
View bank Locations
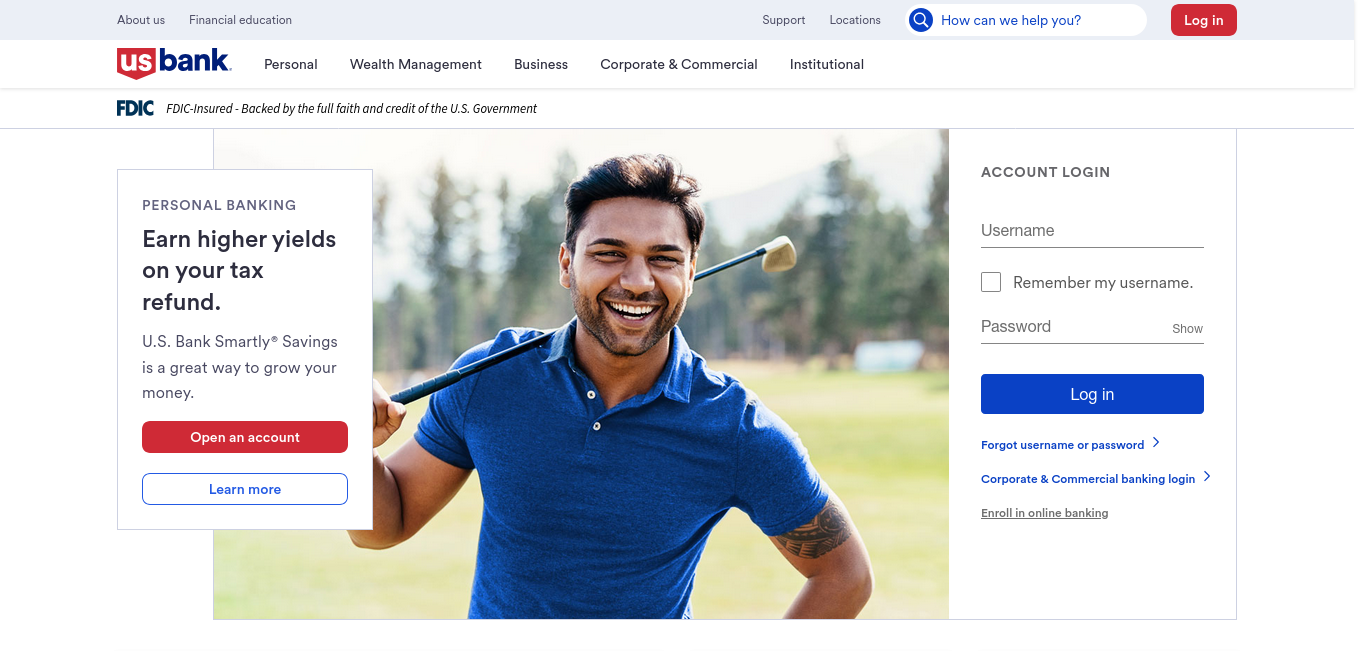point(855,20)
